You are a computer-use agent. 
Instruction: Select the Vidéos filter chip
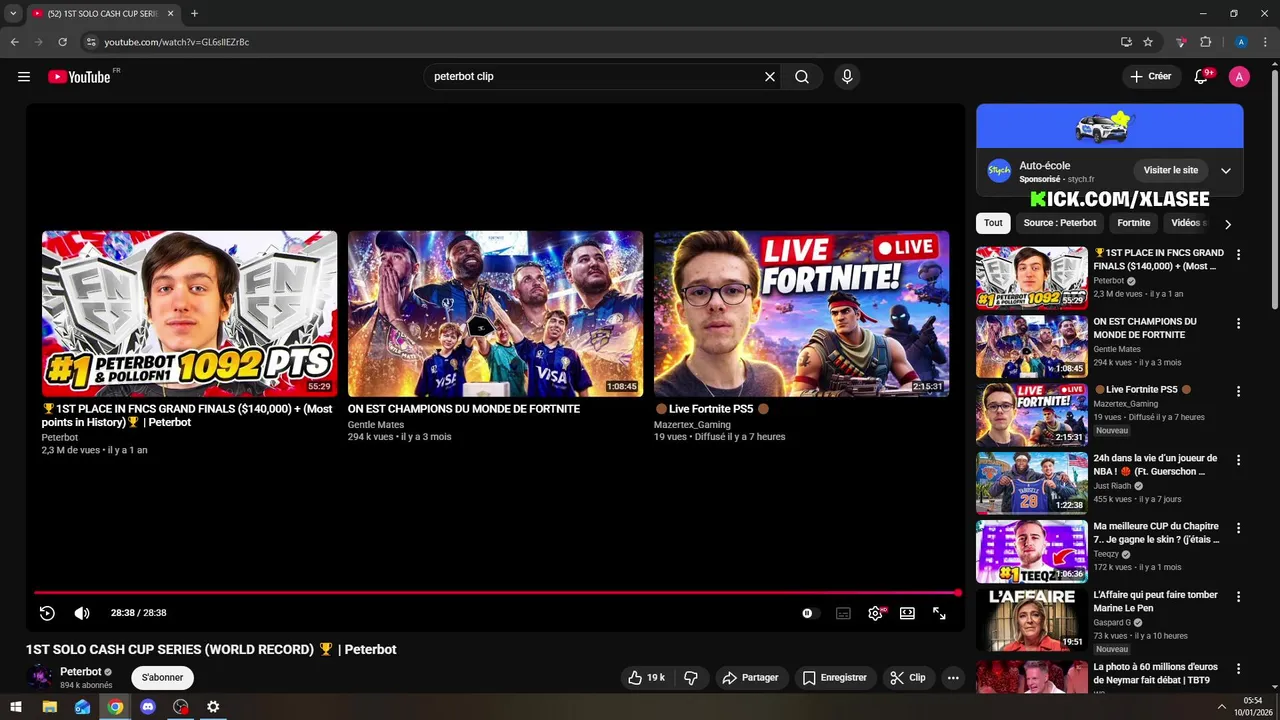coord(1188,223)
